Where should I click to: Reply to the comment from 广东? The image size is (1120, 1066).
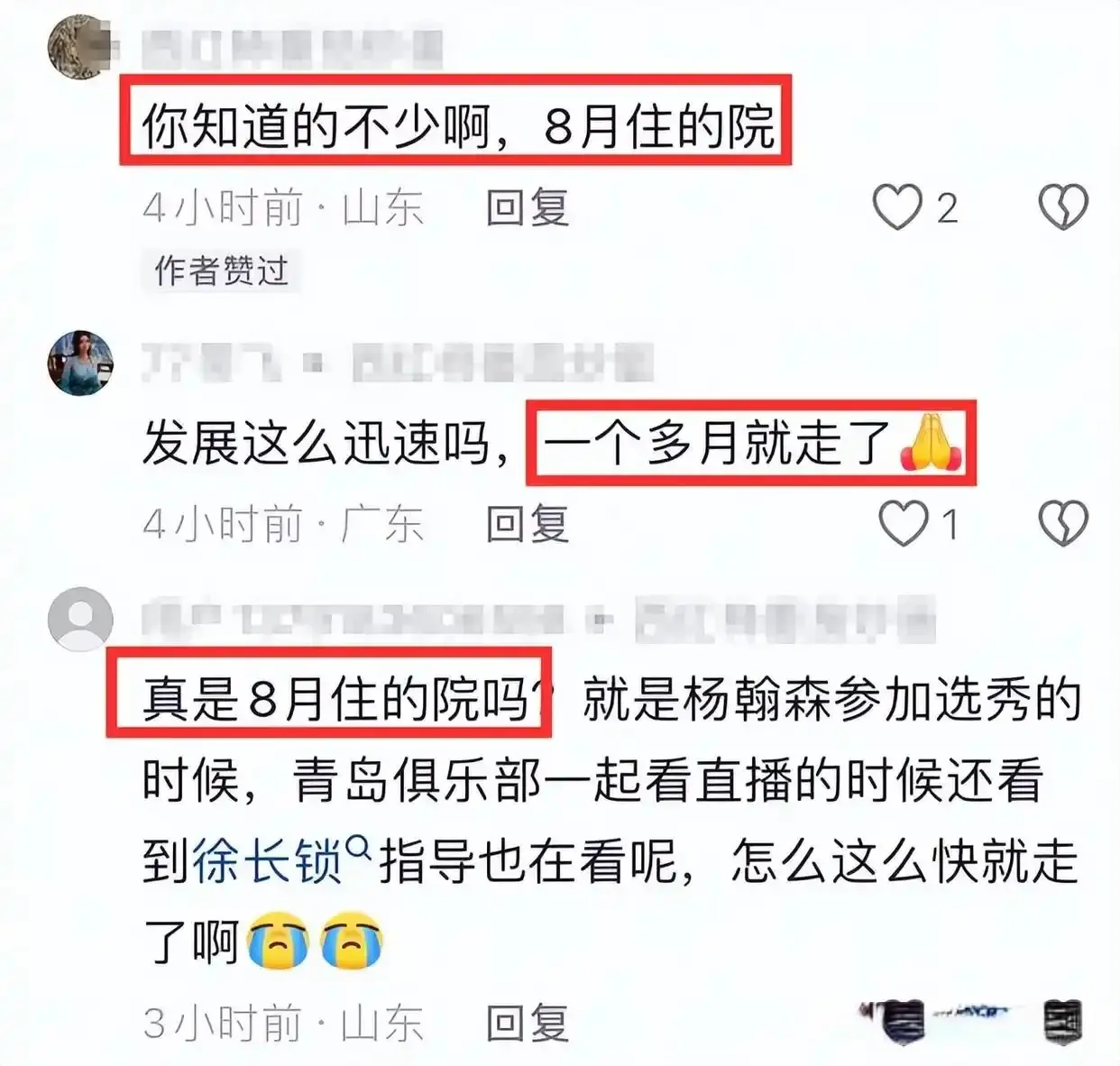coord(528,524)
